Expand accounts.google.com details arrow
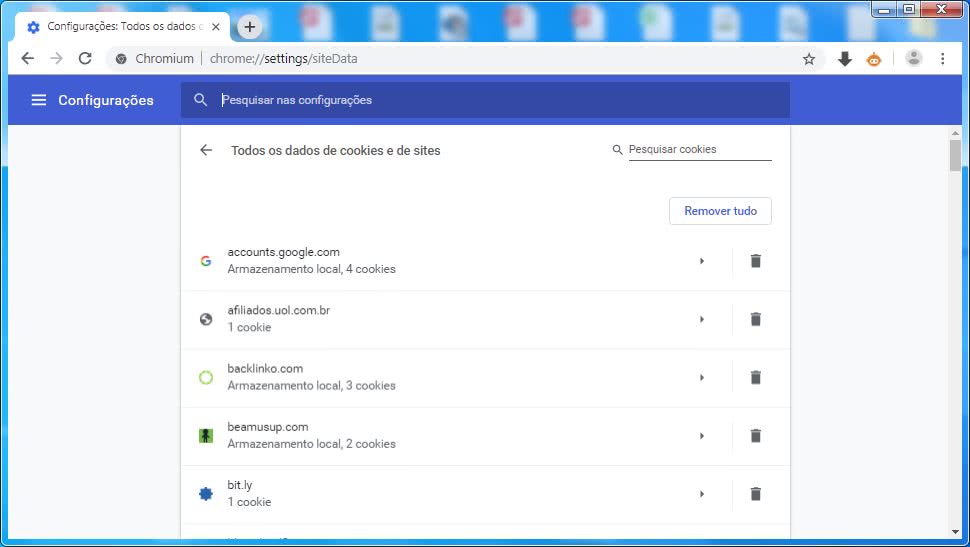This screenshot has height=547, width=970. (702, 261)
